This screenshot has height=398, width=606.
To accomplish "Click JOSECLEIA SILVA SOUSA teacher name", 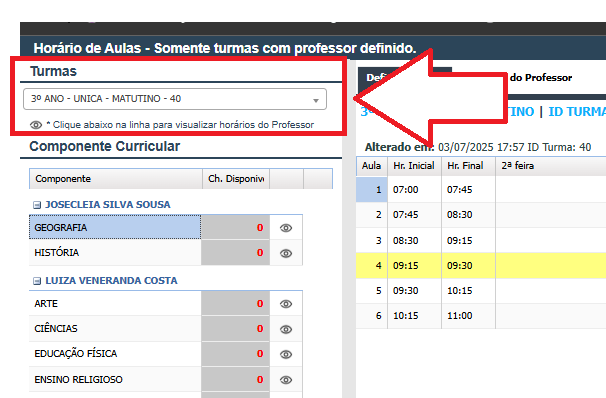I will click(108, 204).
